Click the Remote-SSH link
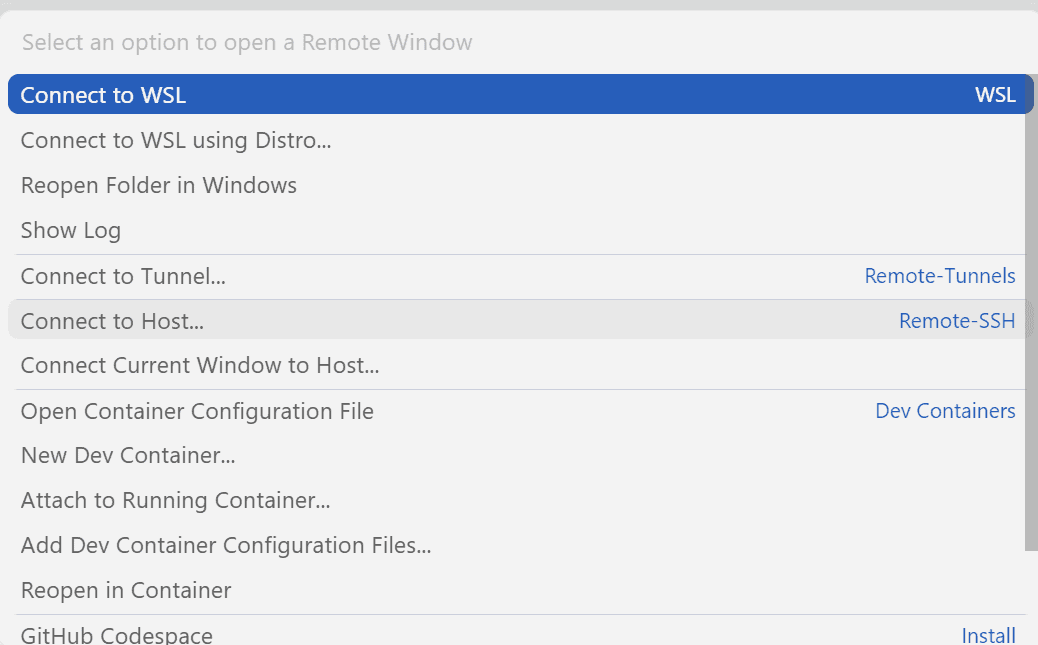1038x645 pixels. pos(957,321)
